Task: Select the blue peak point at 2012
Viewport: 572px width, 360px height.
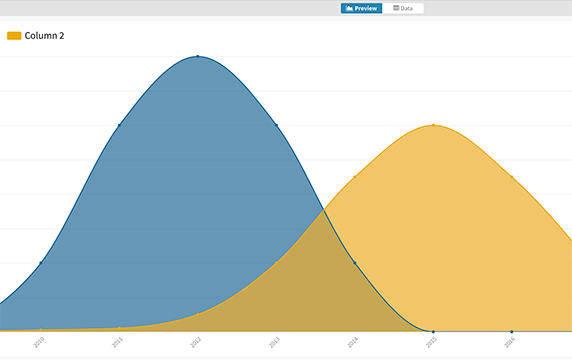Action: pos(198,57)
